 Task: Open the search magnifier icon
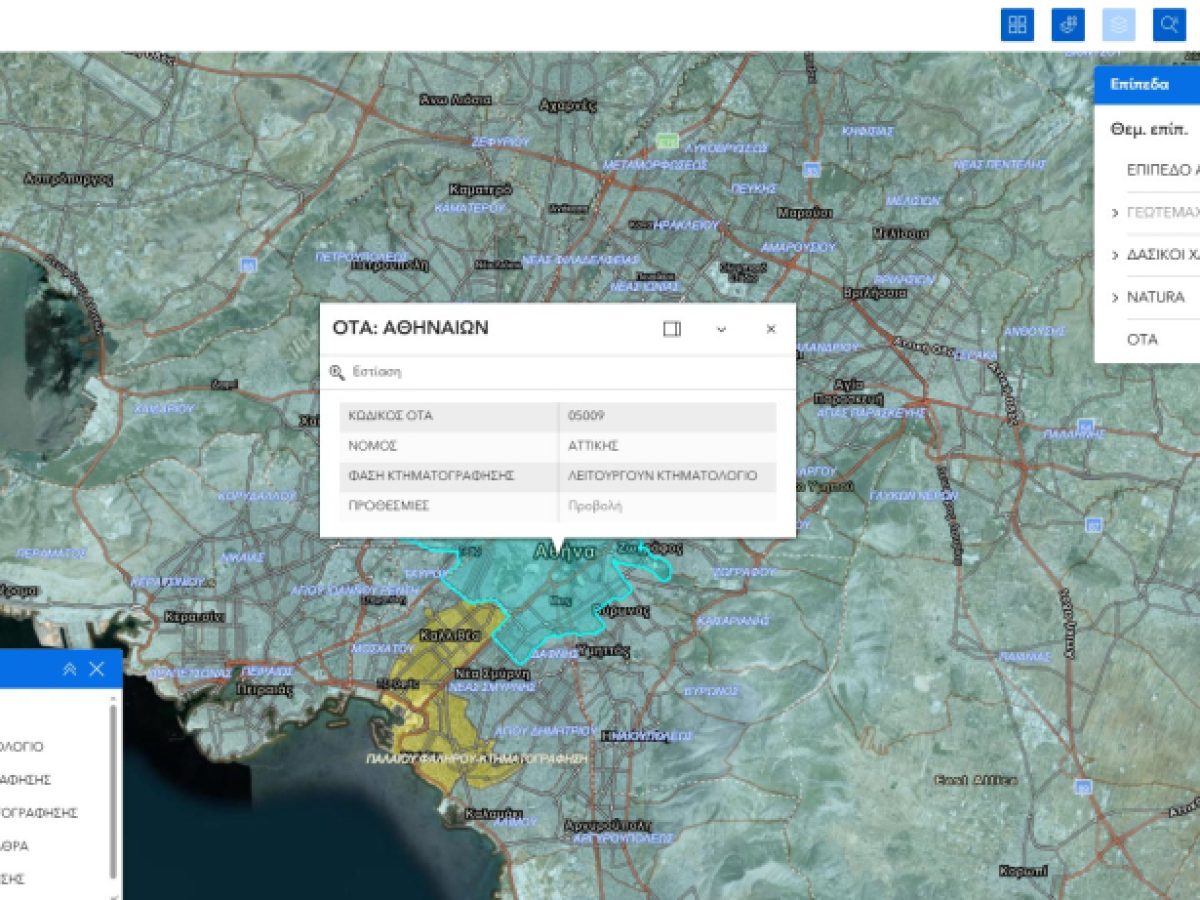click(1168, 25)
